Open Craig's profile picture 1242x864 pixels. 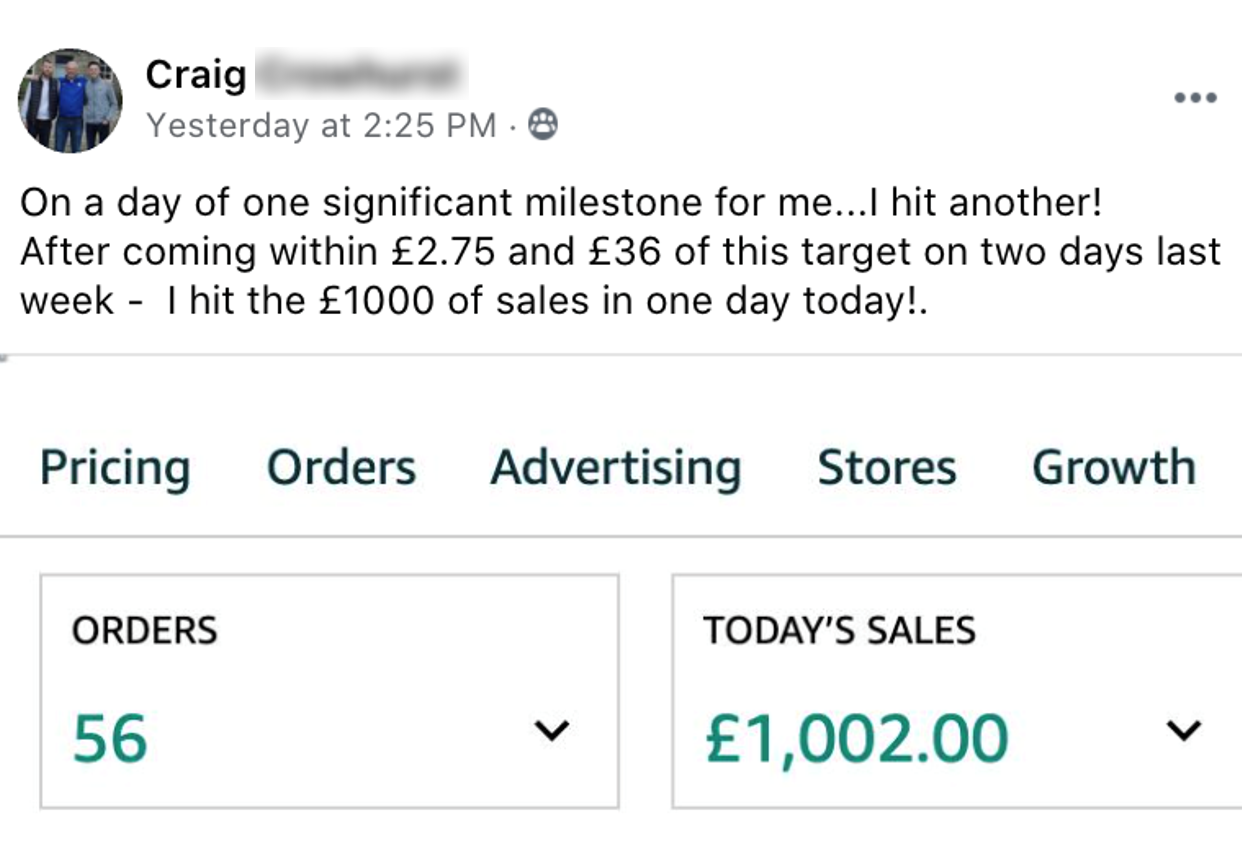pos(70,100)
